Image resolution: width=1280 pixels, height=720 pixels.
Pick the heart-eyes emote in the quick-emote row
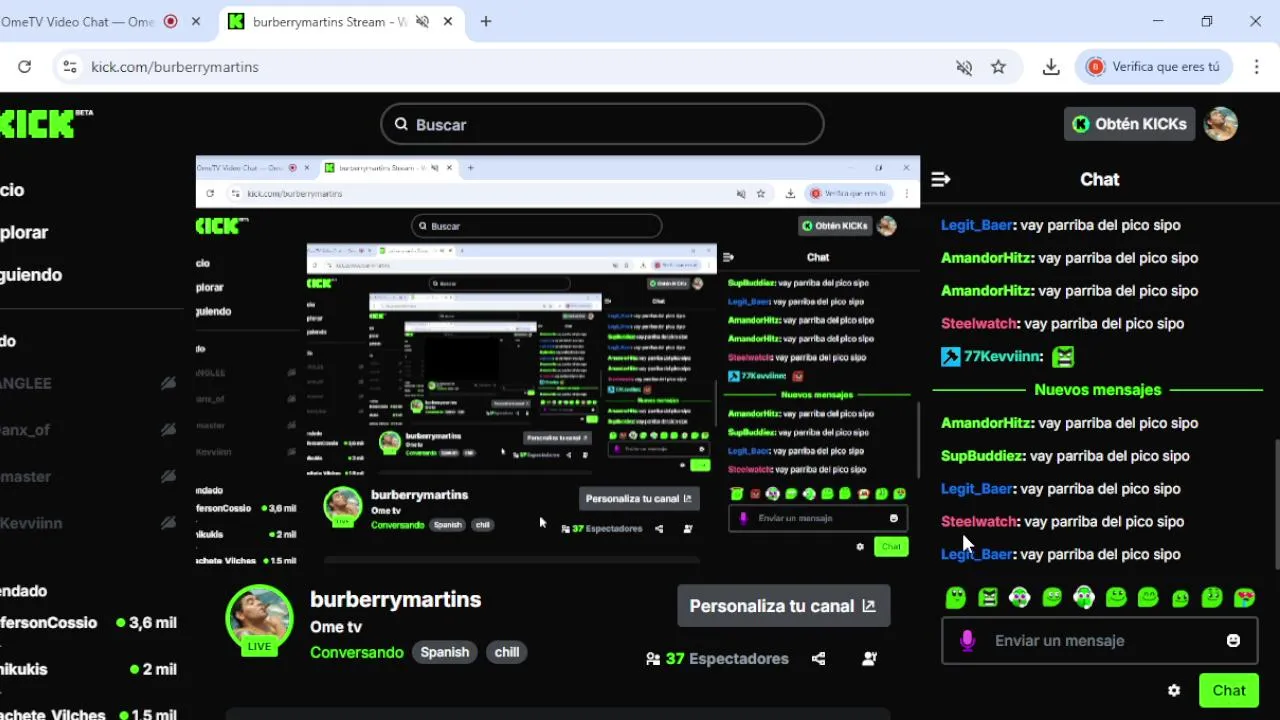pos(1244,597)
